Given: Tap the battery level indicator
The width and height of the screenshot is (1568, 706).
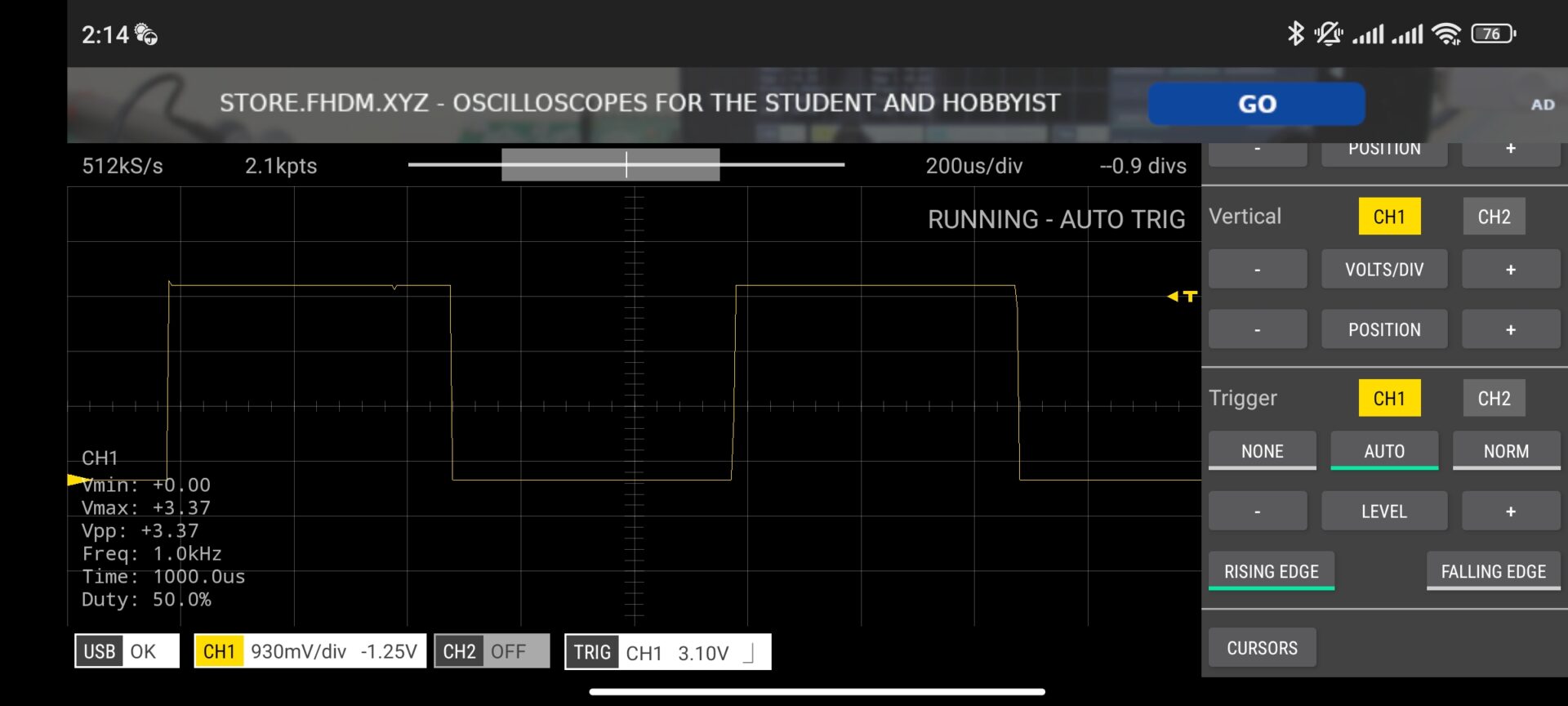Looking at the screenshot, I should point(1493,34).
